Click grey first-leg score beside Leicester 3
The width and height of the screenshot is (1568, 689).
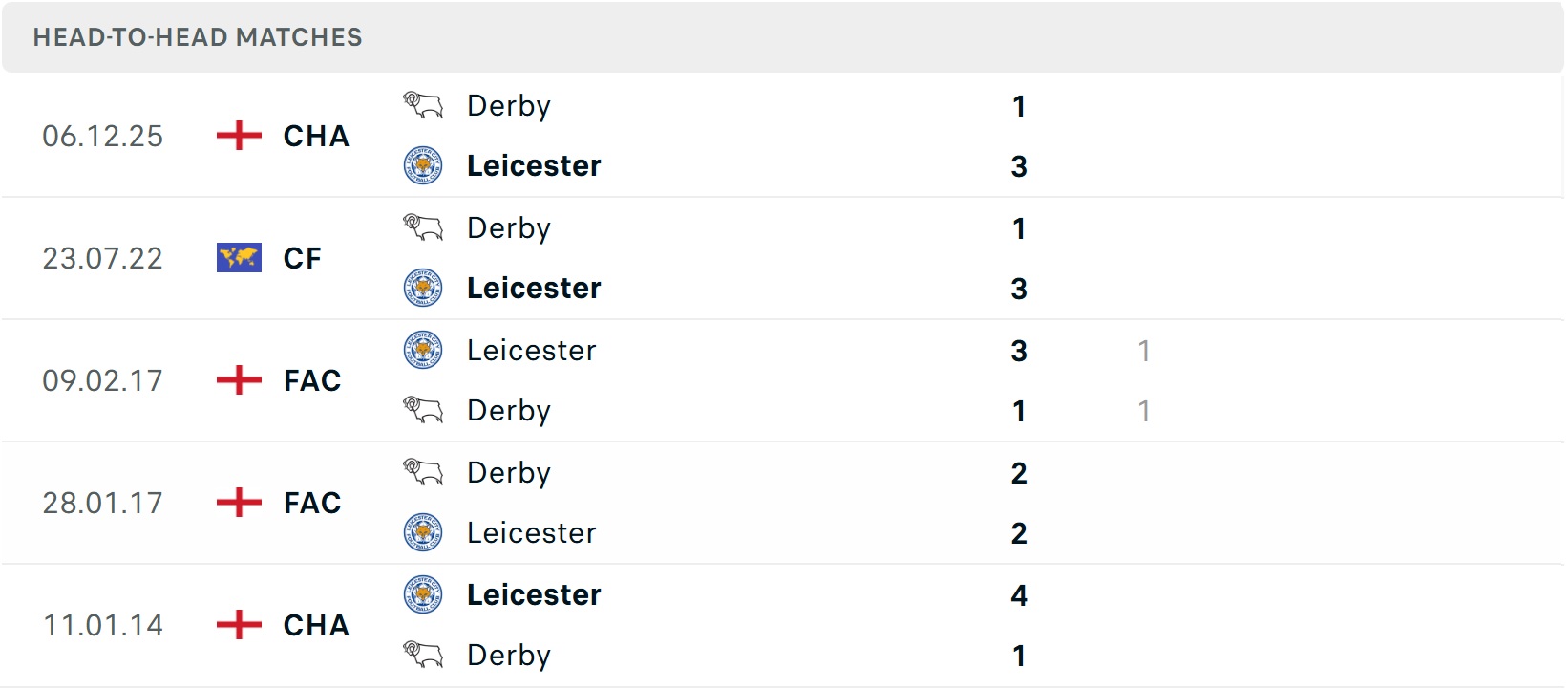click(x=1143, y=351)
